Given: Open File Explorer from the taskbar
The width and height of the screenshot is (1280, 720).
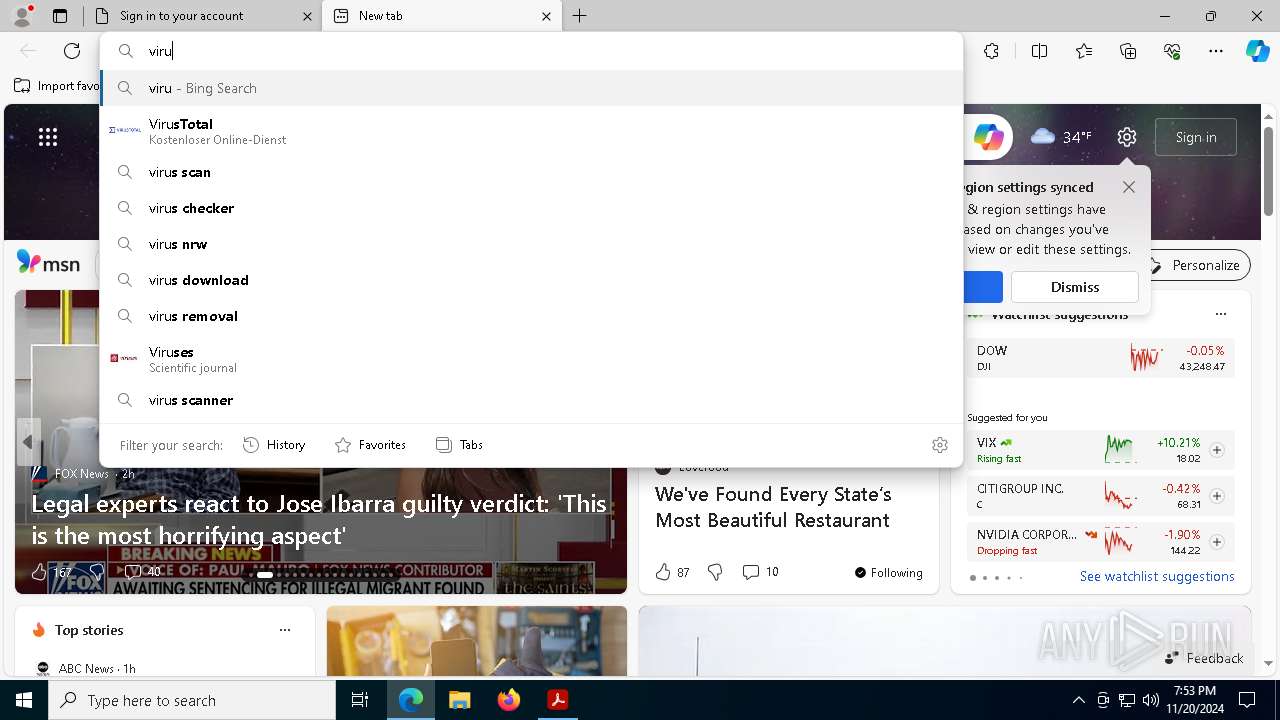Looking at the screenshot, I should [x=460, y=700].
